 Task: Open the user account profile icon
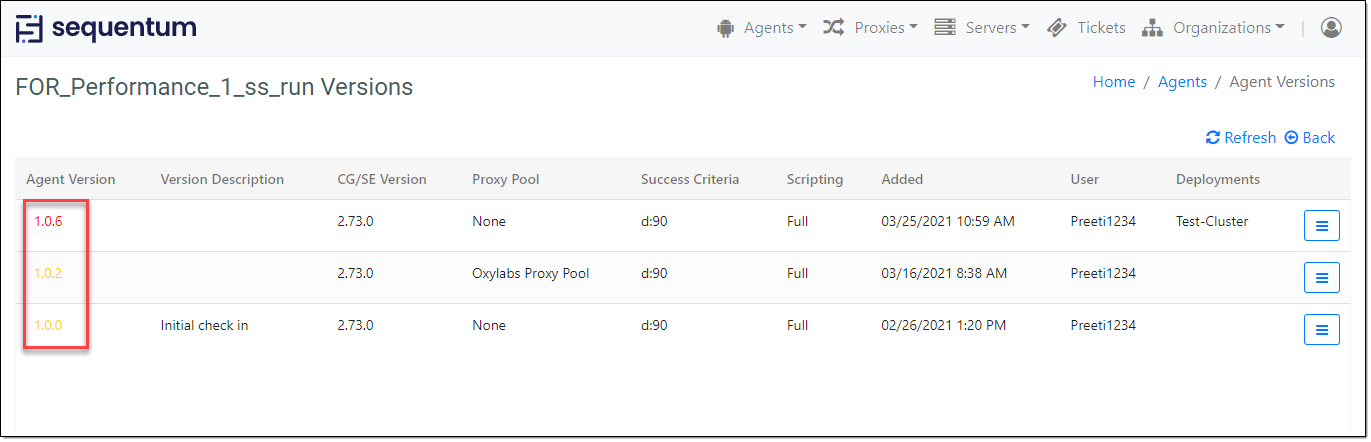coord(1331,28)
